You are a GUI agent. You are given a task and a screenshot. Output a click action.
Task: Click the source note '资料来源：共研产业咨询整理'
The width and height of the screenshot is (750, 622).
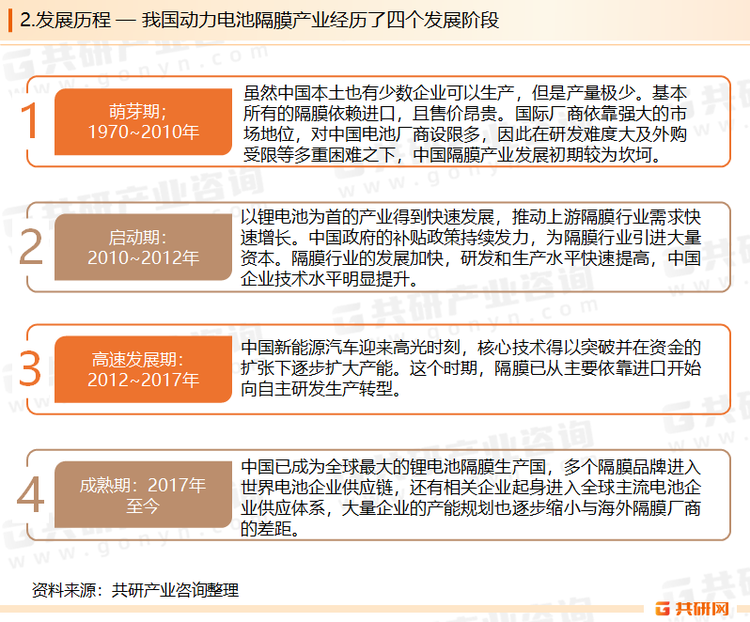[135, 590]
